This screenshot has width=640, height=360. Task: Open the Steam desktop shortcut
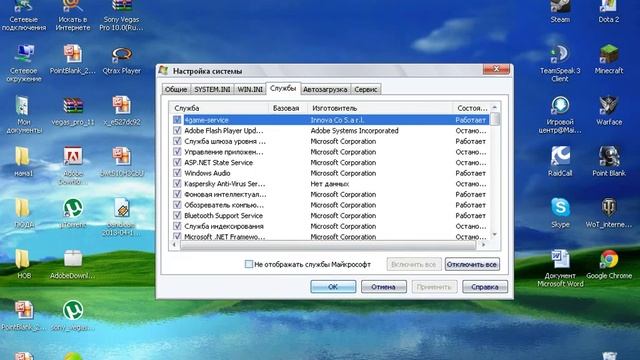[560, 11]
